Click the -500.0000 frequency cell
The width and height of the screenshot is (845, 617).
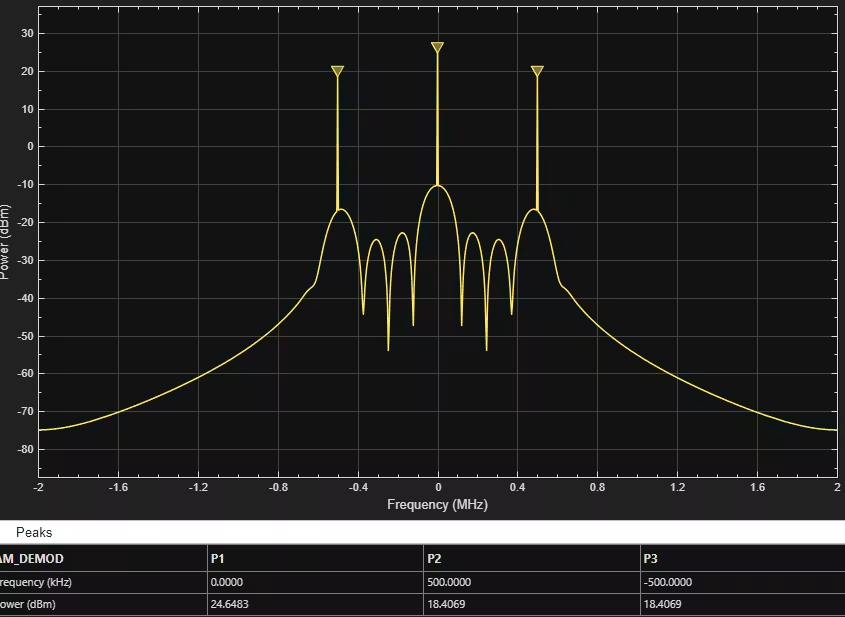pyautogui.click(x=743, y=583)
